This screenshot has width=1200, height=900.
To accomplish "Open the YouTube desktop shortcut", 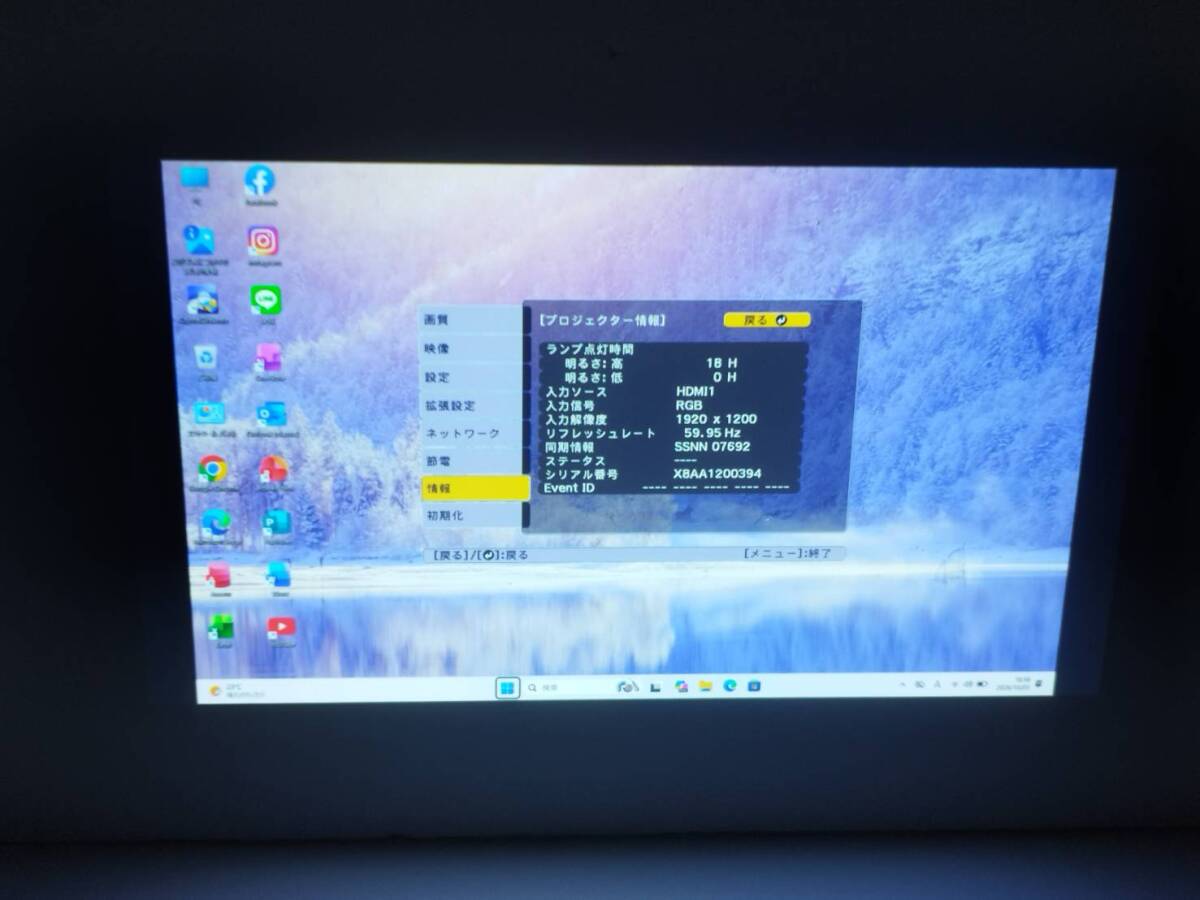I will tap(281, 627).
